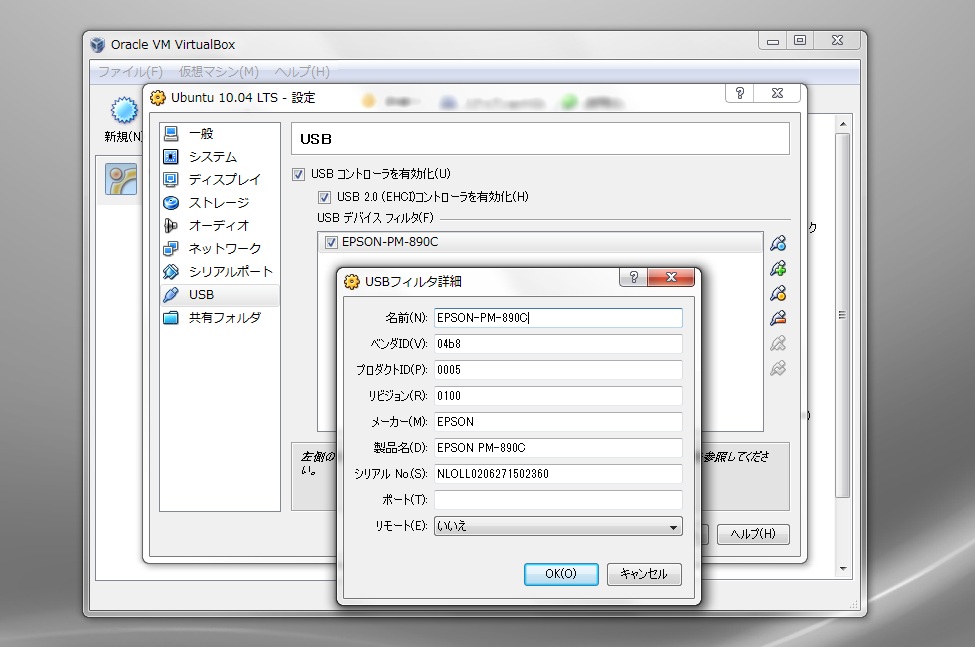Image resolution: width=975 pixels, height=647 pixels.
Task: Click キャンセル in USBフィルタ詳細 dialog
Action: pos(644,574)
